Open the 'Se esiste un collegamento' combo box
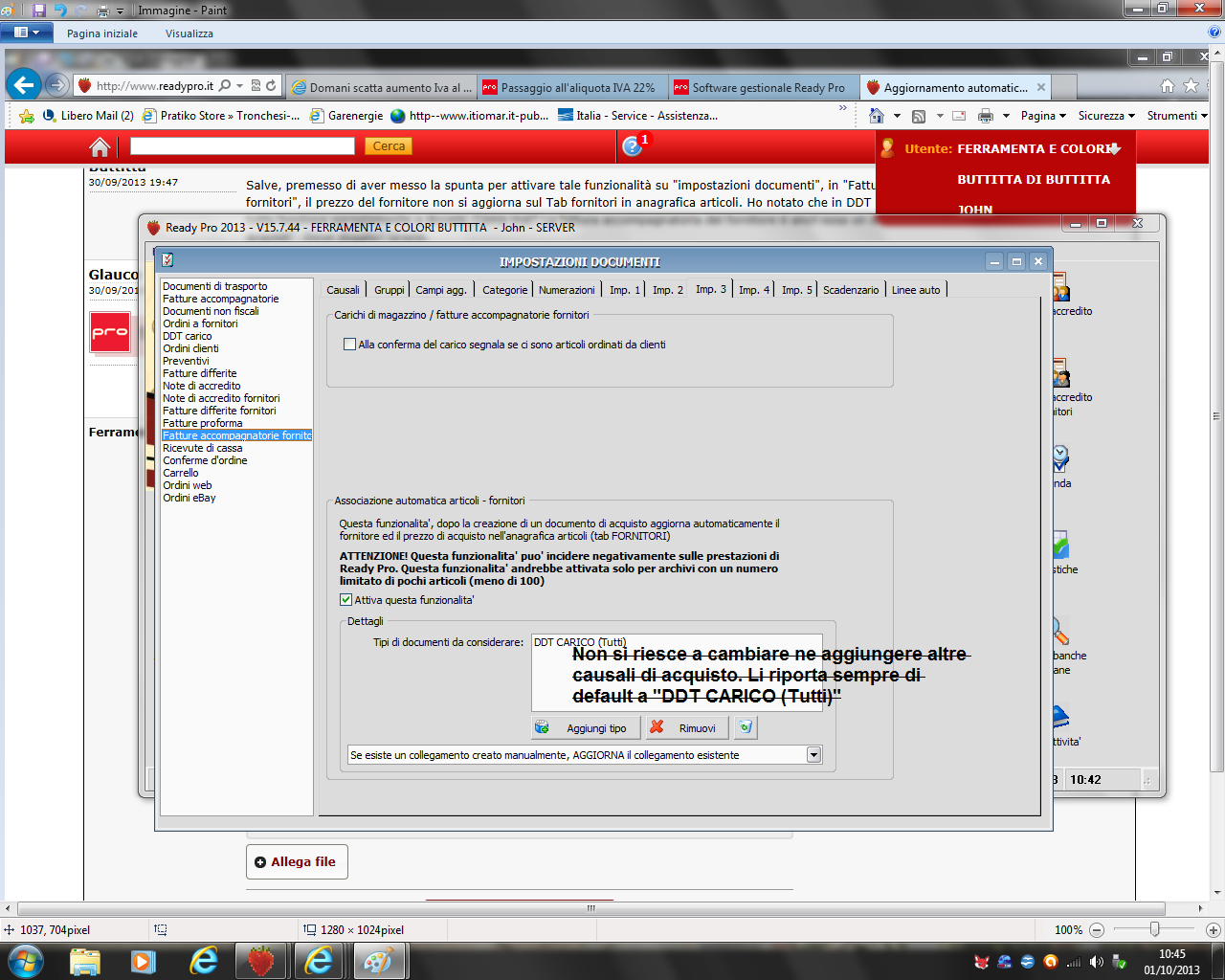 click(585, 755)
